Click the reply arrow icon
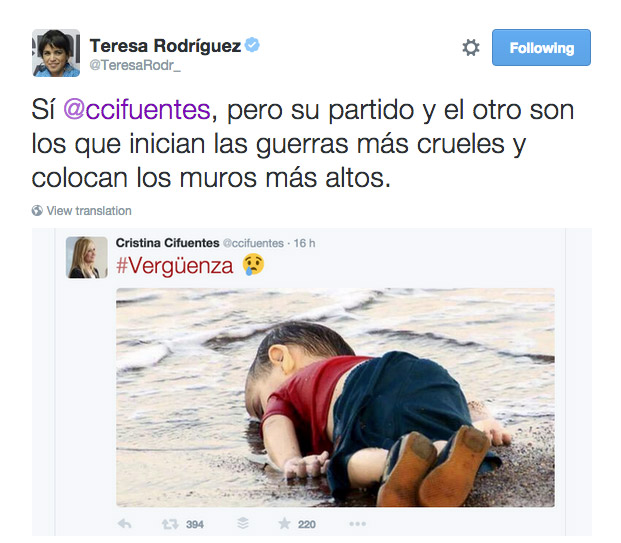 point(125,524)
